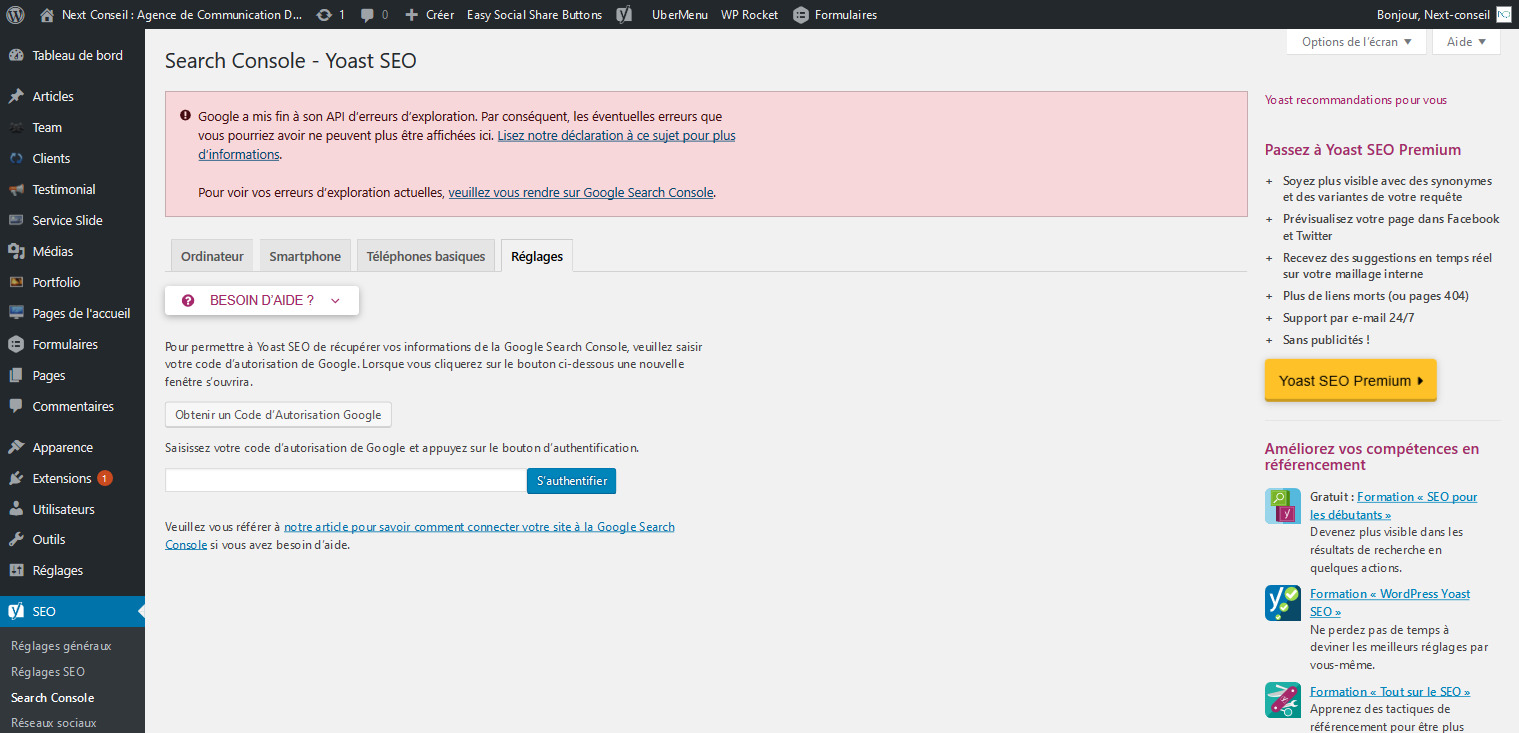Image resolution: width=1519 pixels, height=733 pixels.
Task: Click the Yoast SEO Premium yellow button
Action: (1350, 380)
